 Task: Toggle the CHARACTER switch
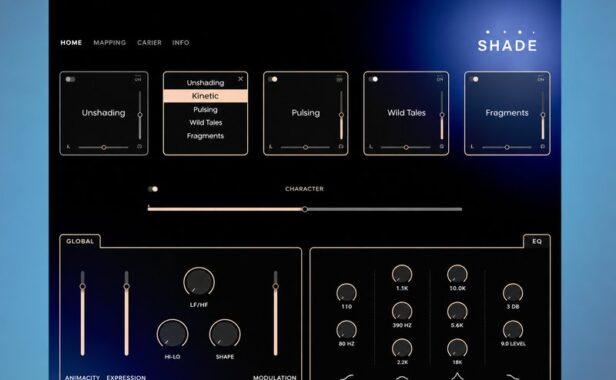(x=153, y=189)
